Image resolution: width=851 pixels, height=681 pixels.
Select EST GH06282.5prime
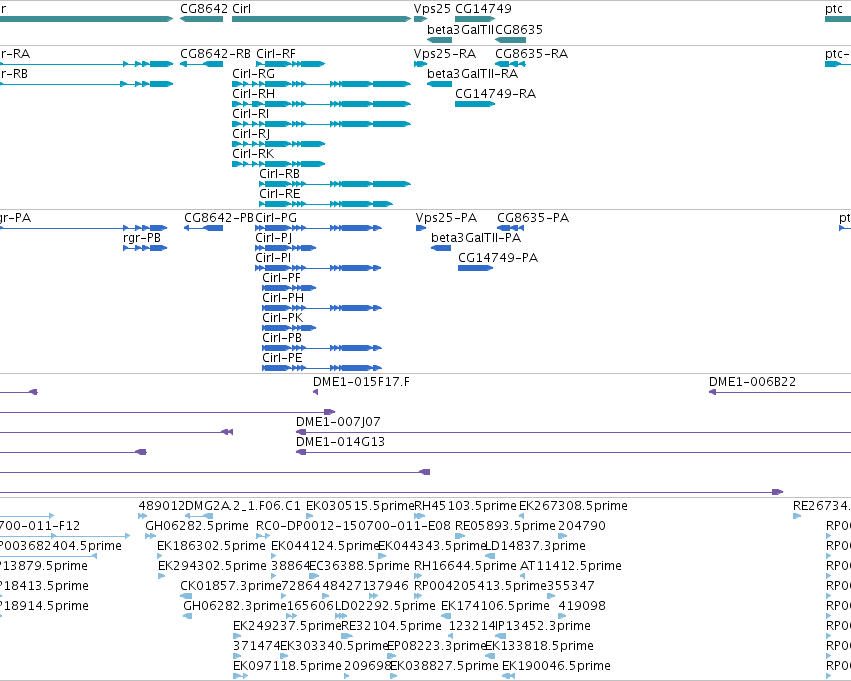pyautogui.click(x=150, y=536)
